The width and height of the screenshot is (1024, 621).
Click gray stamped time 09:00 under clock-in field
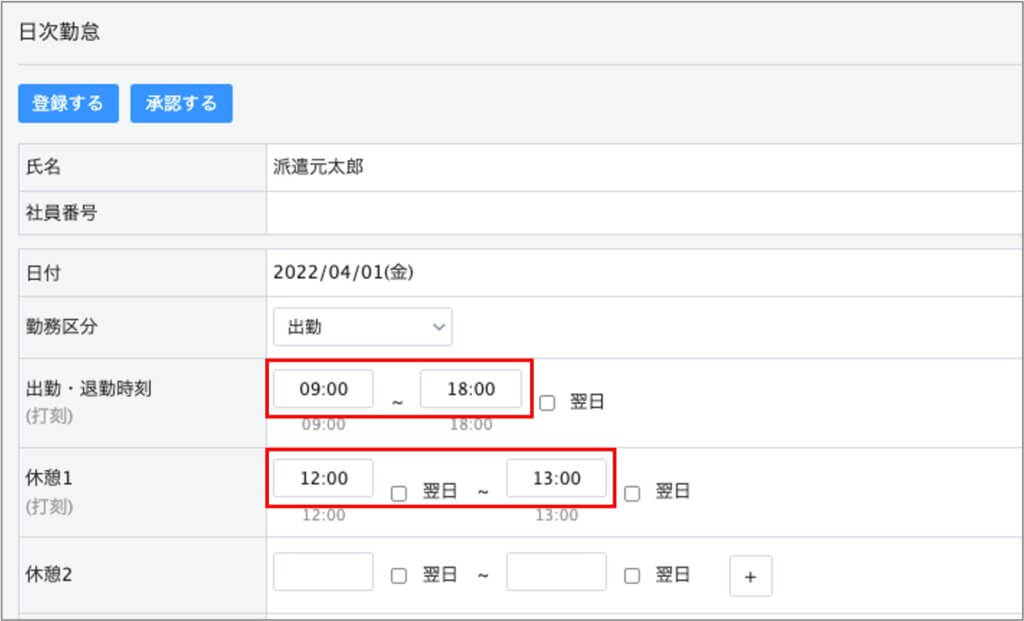coord(323,425)
